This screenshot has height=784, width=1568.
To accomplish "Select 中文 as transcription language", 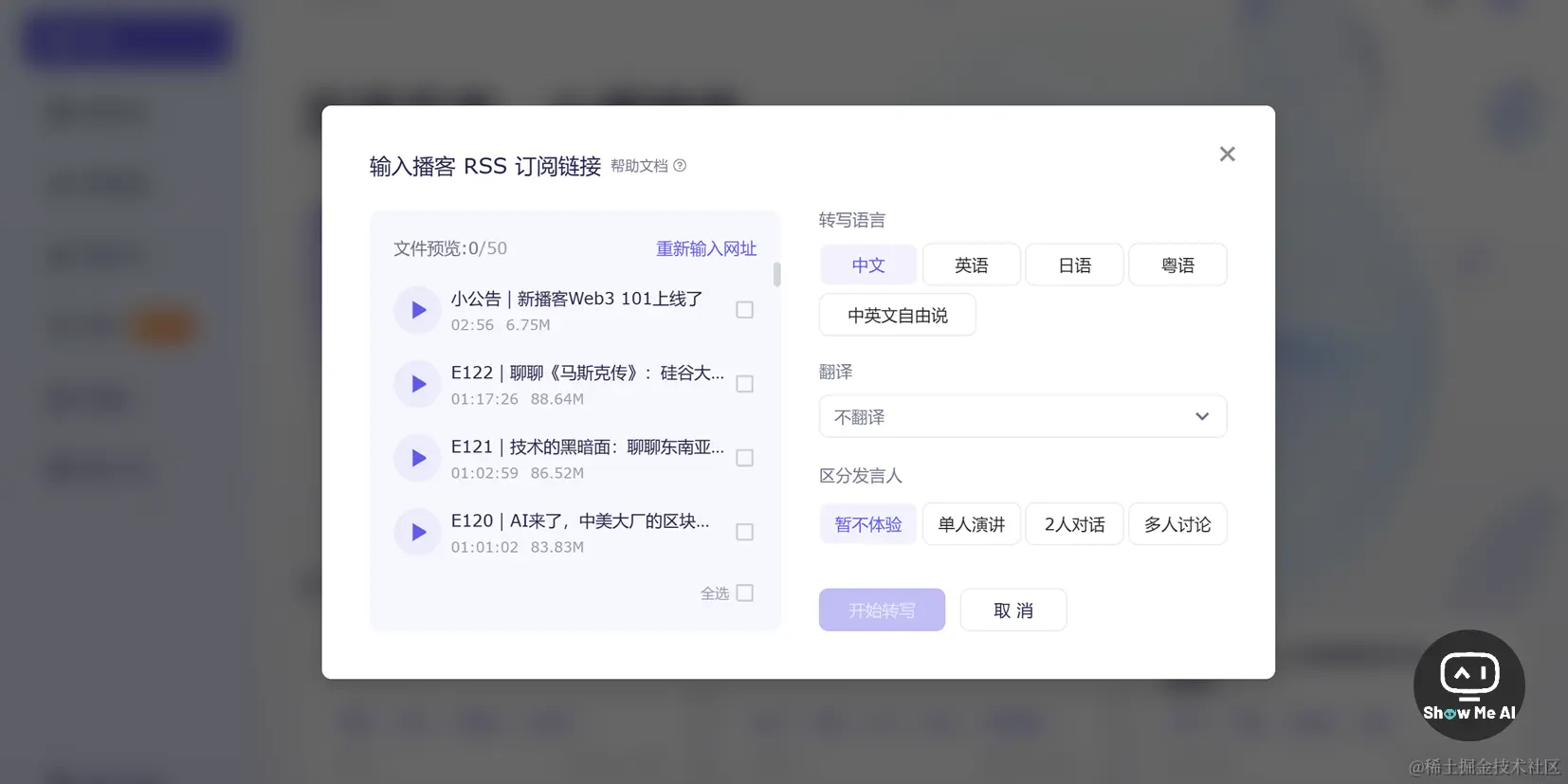I will [x=868, y=264].
